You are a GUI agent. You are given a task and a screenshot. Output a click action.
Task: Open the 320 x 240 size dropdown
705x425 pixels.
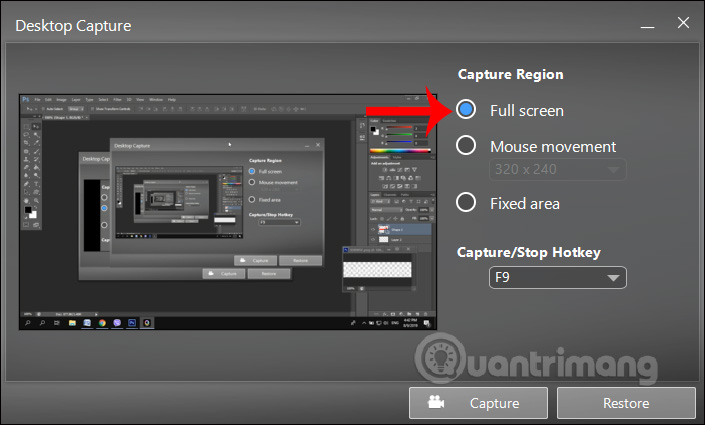click(x=558, y=170)
